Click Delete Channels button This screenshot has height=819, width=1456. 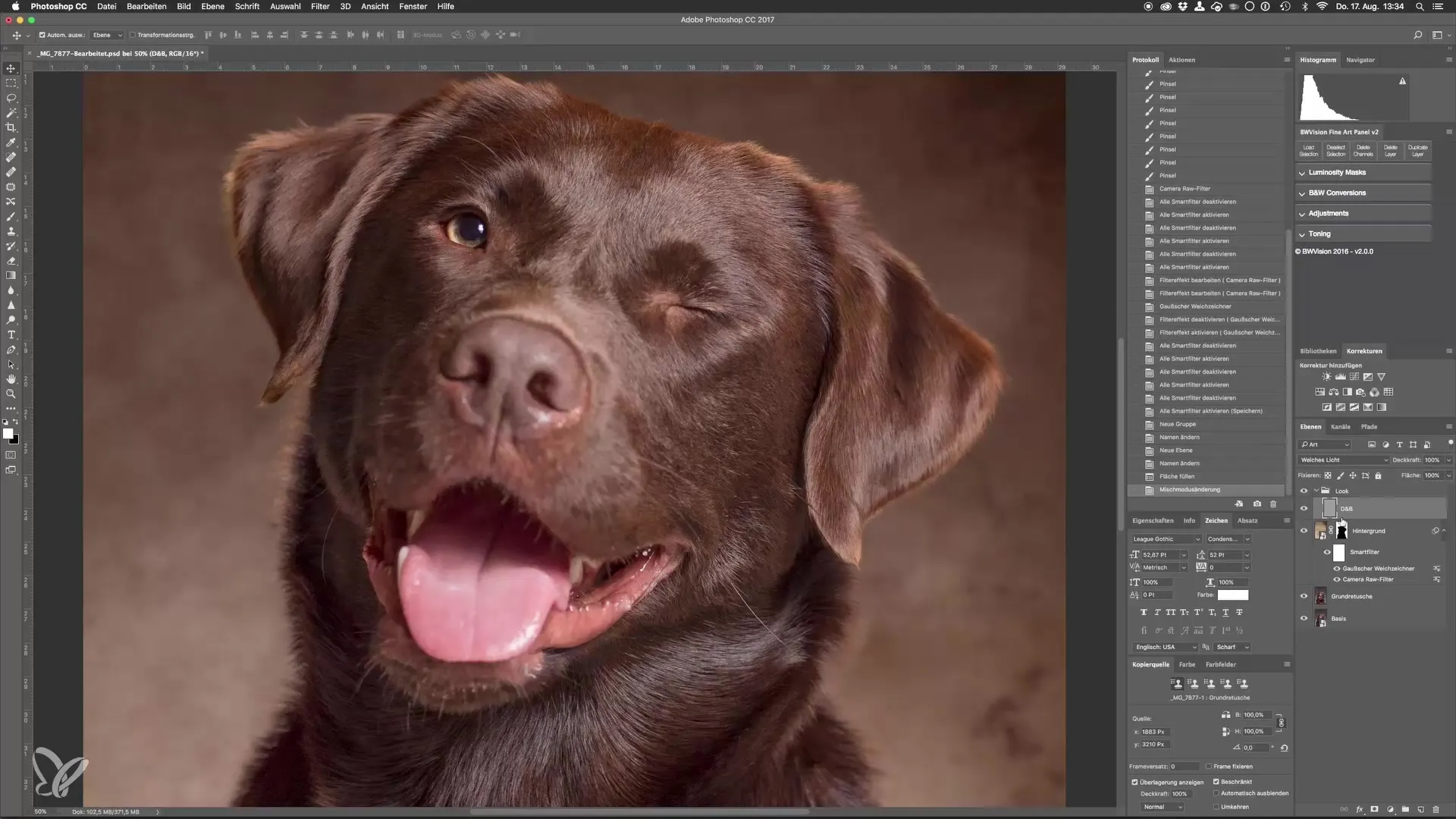click(x=1363, y=151)
